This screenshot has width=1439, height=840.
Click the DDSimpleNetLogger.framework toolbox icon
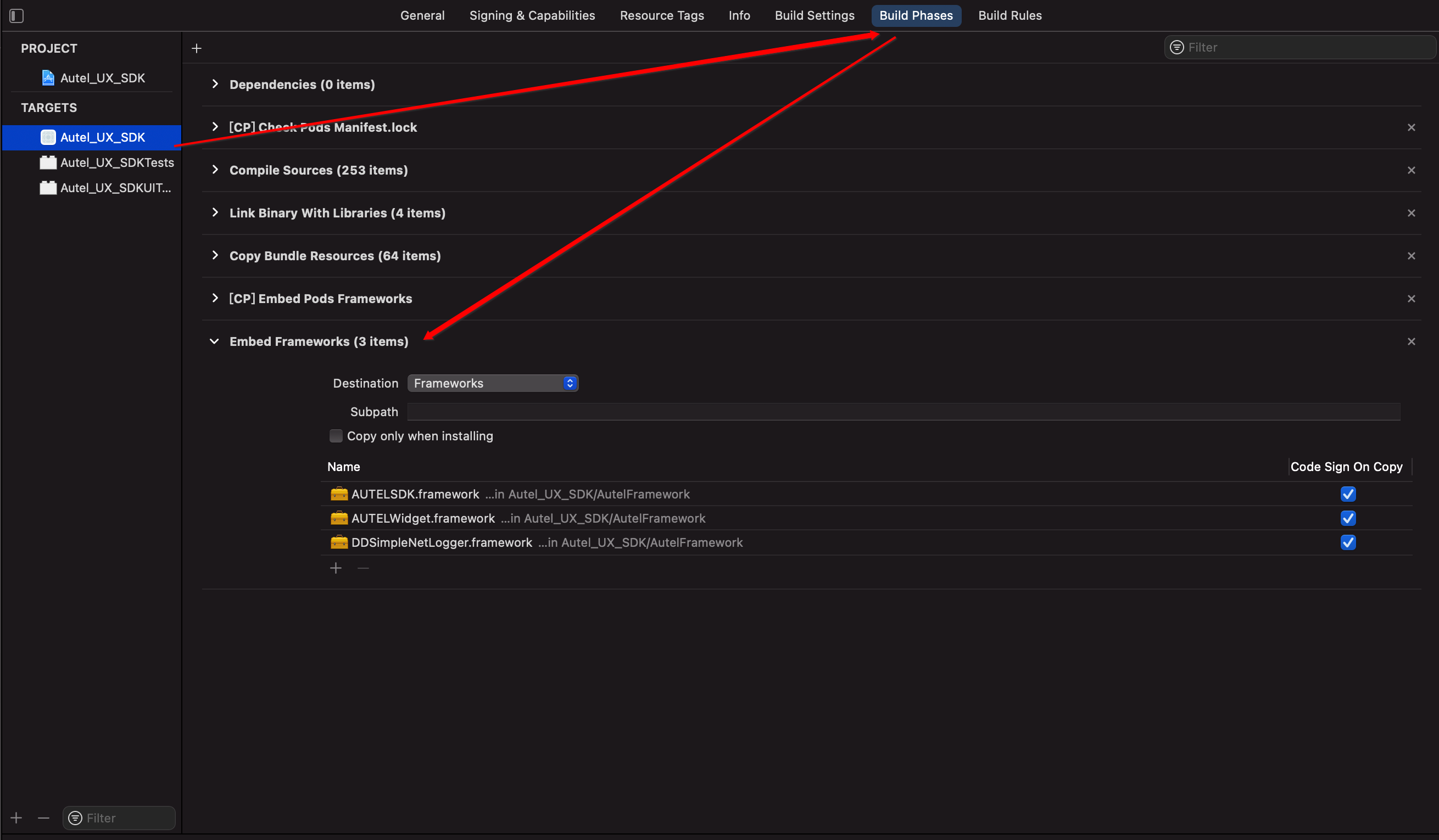tap(339, 541)
